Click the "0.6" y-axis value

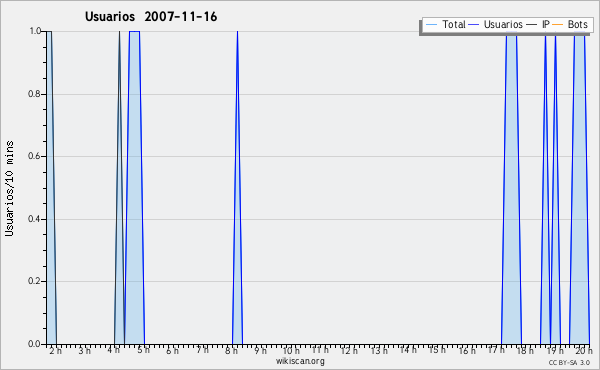[x=35, y=156]
